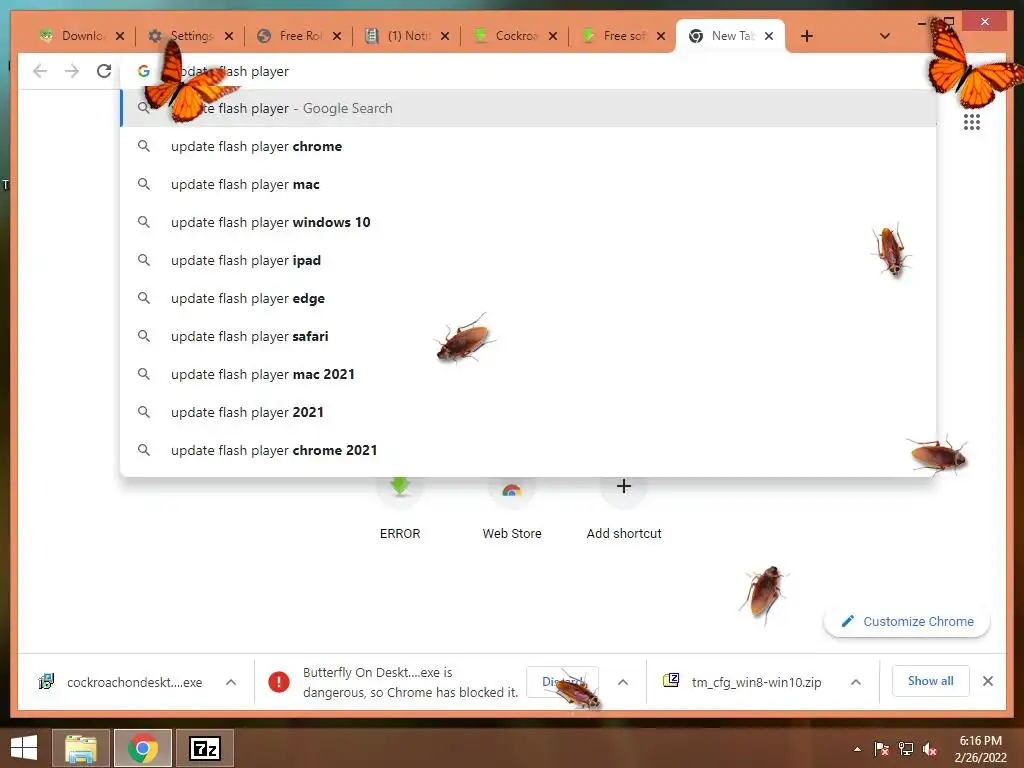The width and height of the screenshot is (1024, 768).
Task: Reload the page with the refresh icon
Action: (104, 71)
